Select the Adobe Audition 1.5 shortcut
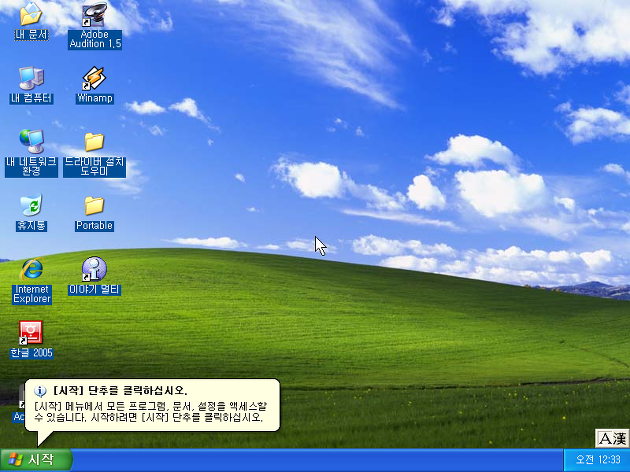 click(x=94, y=14)
